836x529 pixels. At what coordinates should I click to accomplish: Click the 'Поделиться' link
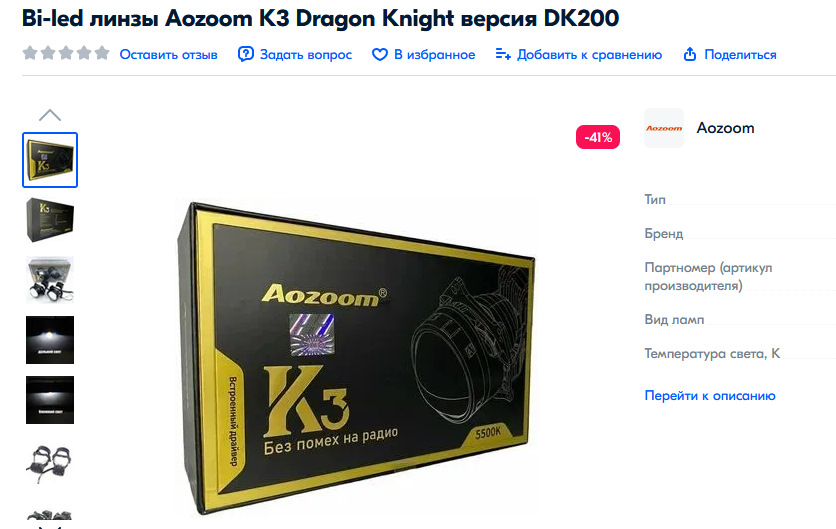740,54
